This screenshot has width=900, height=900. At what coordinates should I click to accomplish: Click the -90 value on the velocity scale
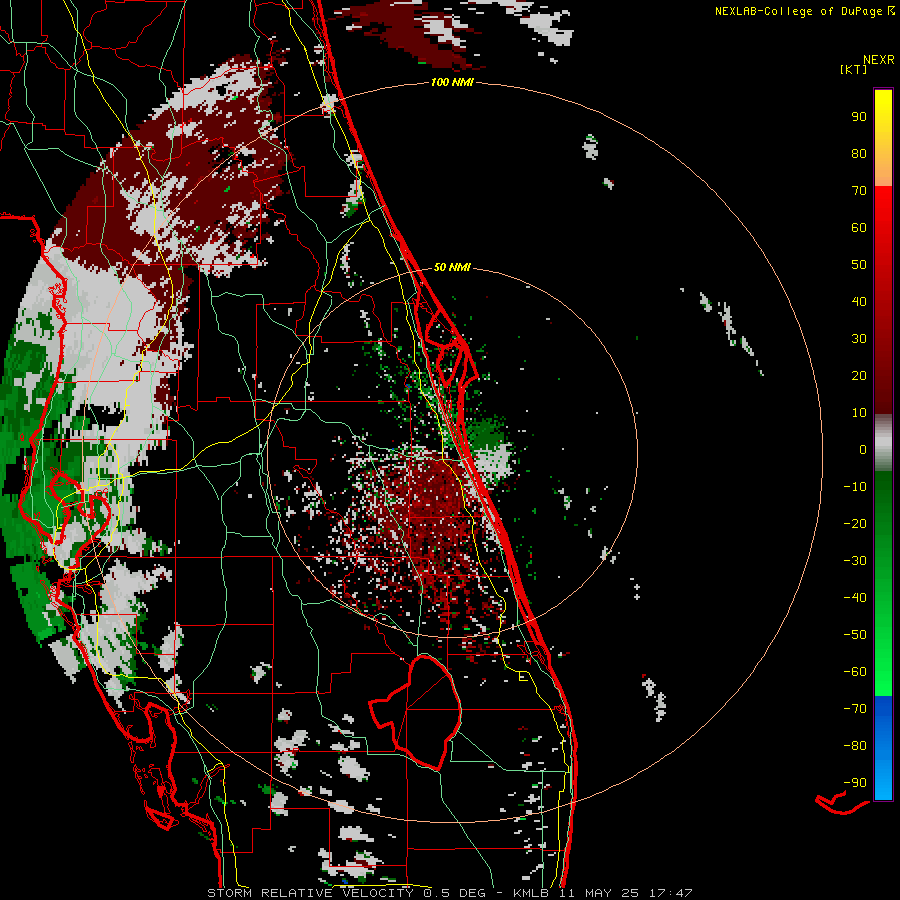(855, 783)
